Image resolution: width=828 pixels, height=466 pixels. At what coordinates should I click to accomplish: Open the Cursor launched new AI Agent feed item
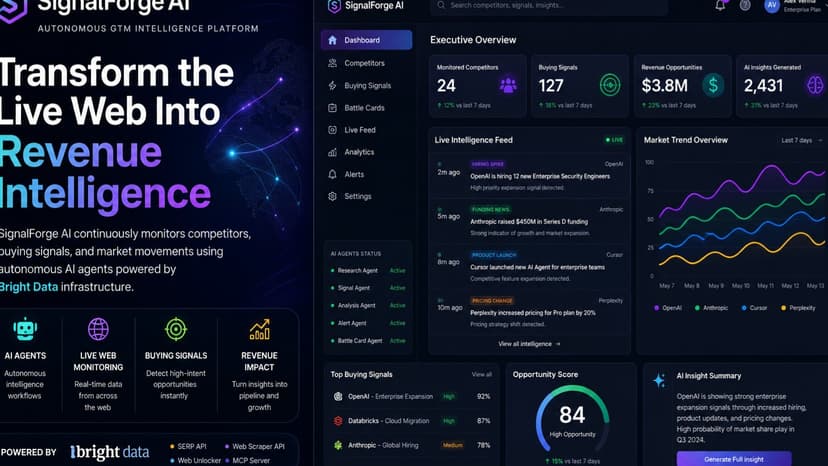530,267
